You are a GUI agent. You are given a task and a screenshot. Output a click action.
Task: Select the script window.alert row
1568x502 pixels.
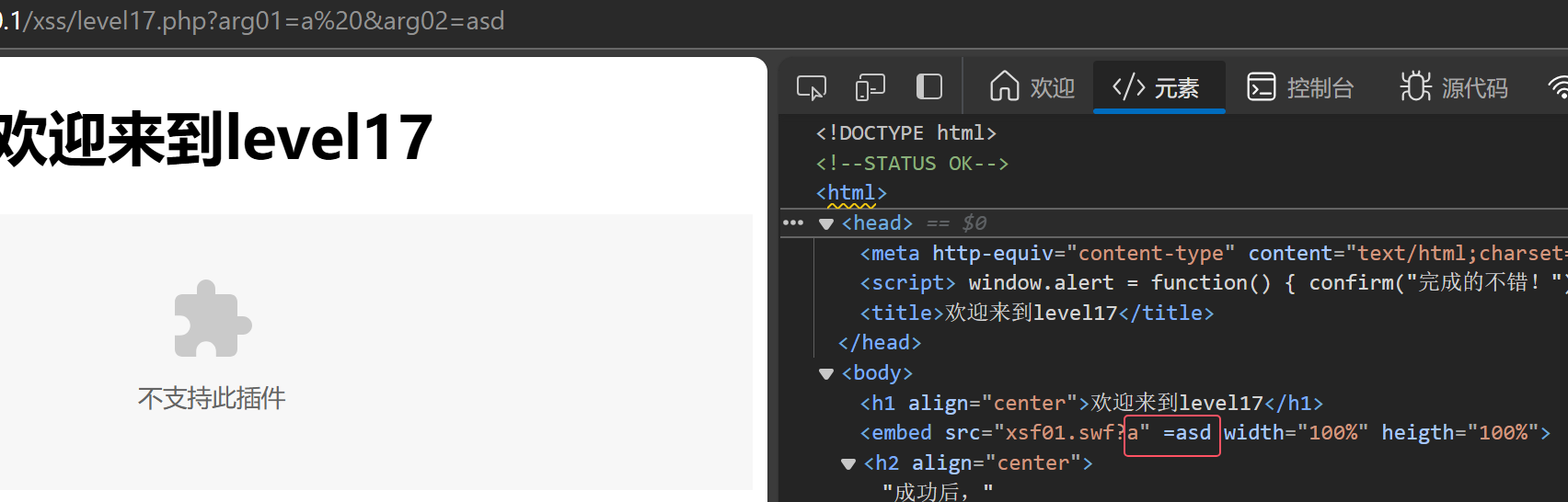(1214, 283)
